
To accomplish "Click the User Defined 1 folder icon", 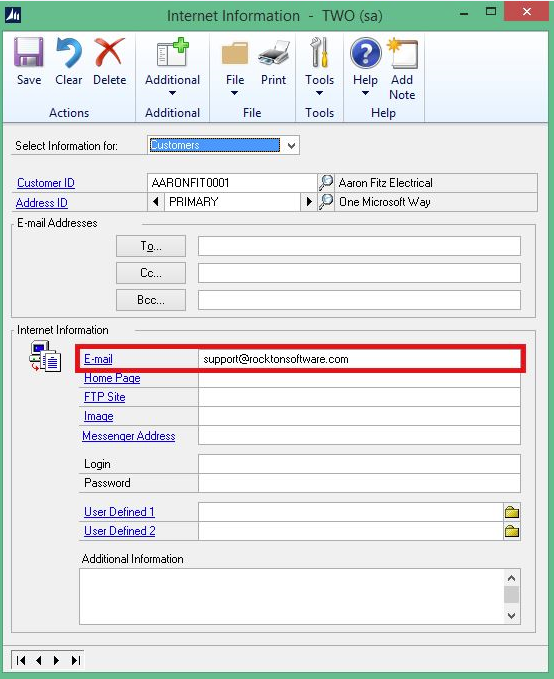I will (x=512, y=512).
